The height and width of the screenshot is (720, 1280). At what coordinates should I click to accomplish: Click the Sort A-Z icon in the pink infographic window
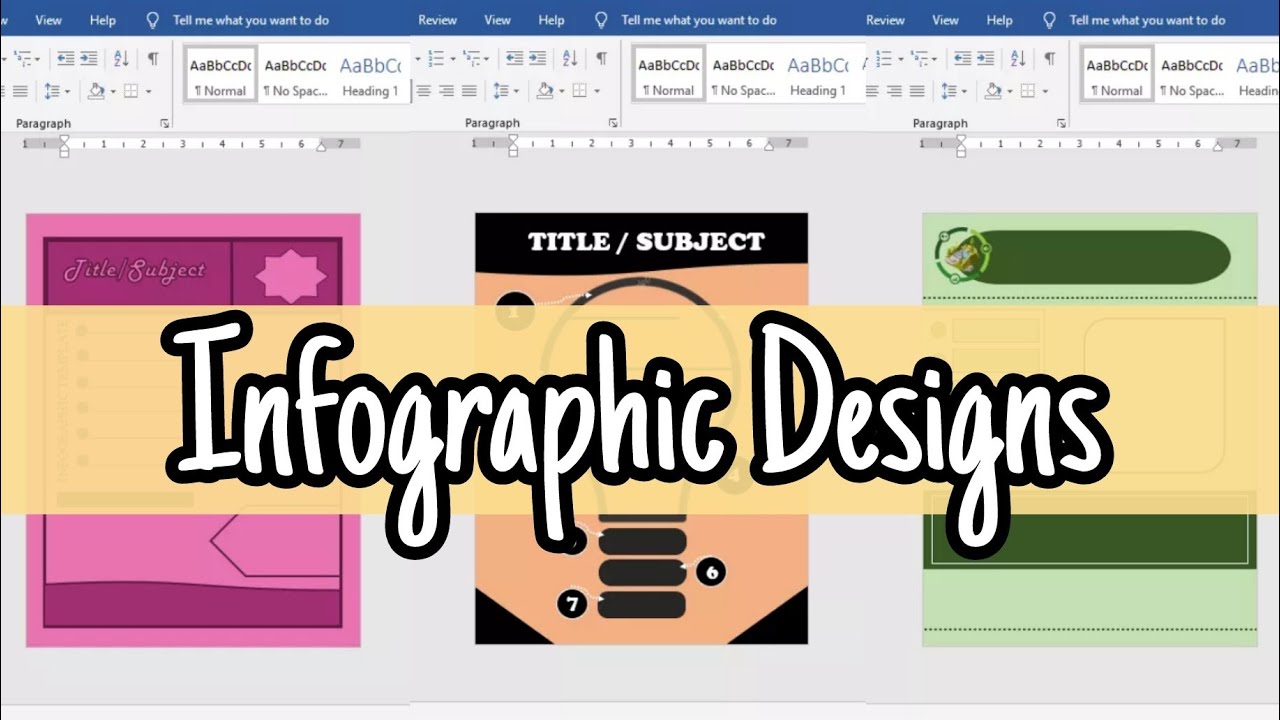click(121, 59)
